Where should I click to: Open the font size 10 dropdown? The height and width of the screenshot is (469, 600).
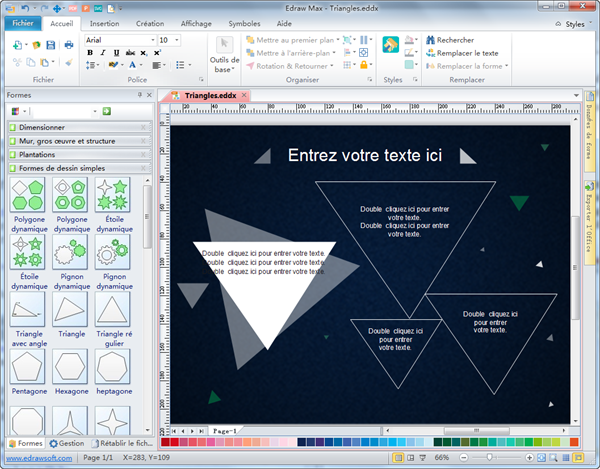coord(176,40)
